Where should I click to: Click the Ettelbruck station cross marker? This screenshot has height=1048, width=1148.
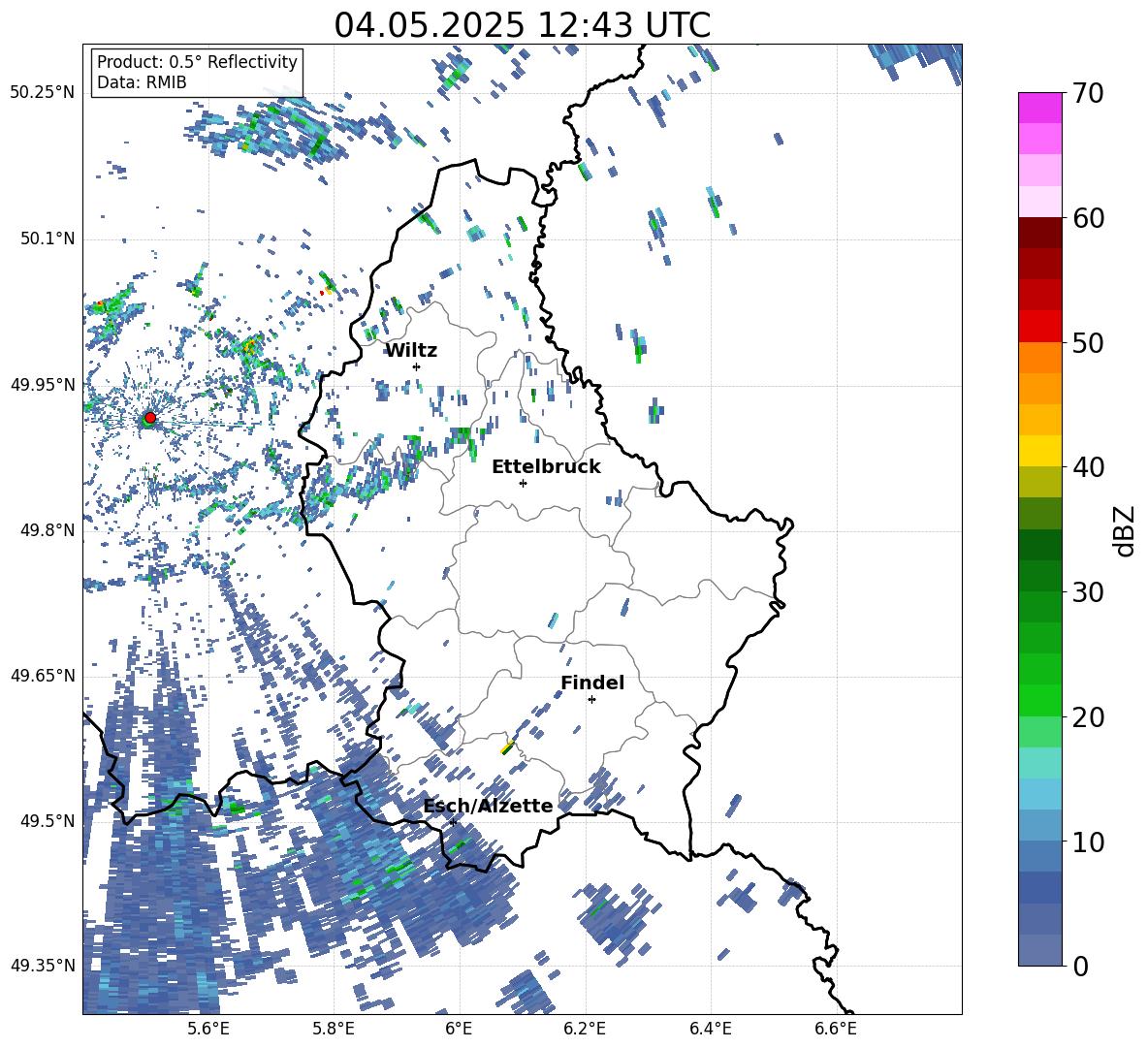[x=523, y=483]
